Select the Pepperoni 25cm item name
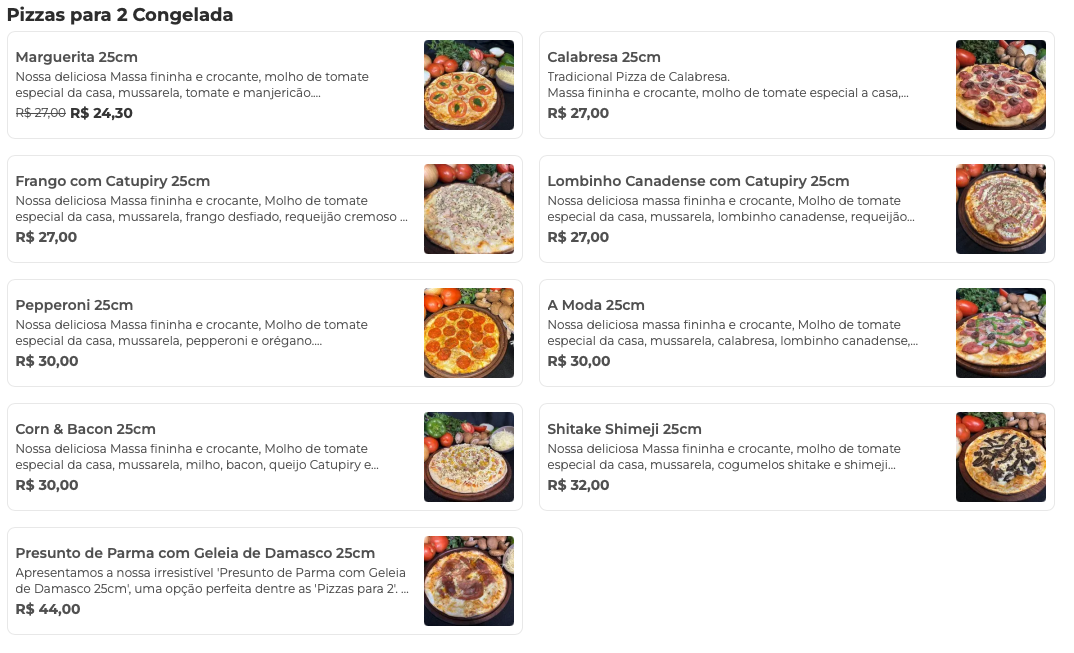 pos(74,305)
